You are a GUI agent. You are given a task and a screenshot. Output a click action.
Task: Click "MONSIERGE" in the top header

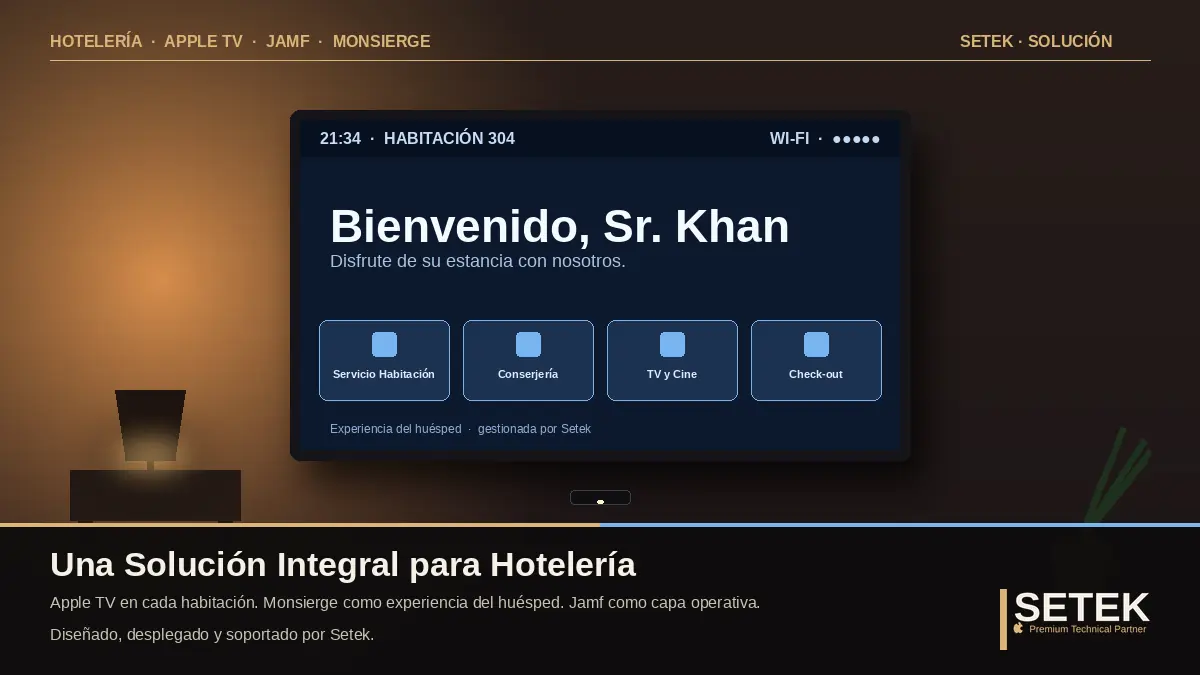(x=381, y=41)
